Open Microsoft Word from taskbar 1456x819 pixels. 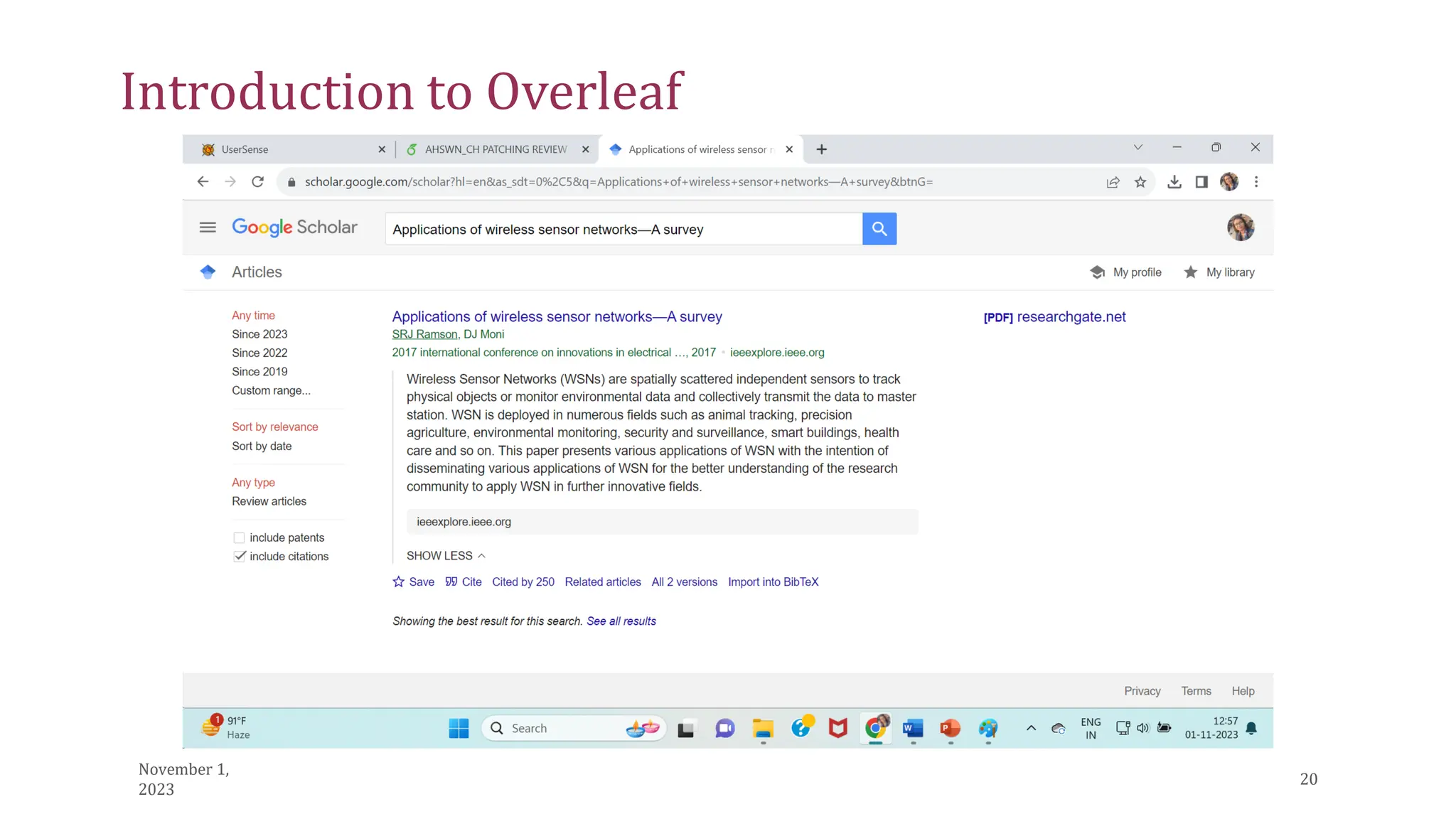(x=913, y=729)
